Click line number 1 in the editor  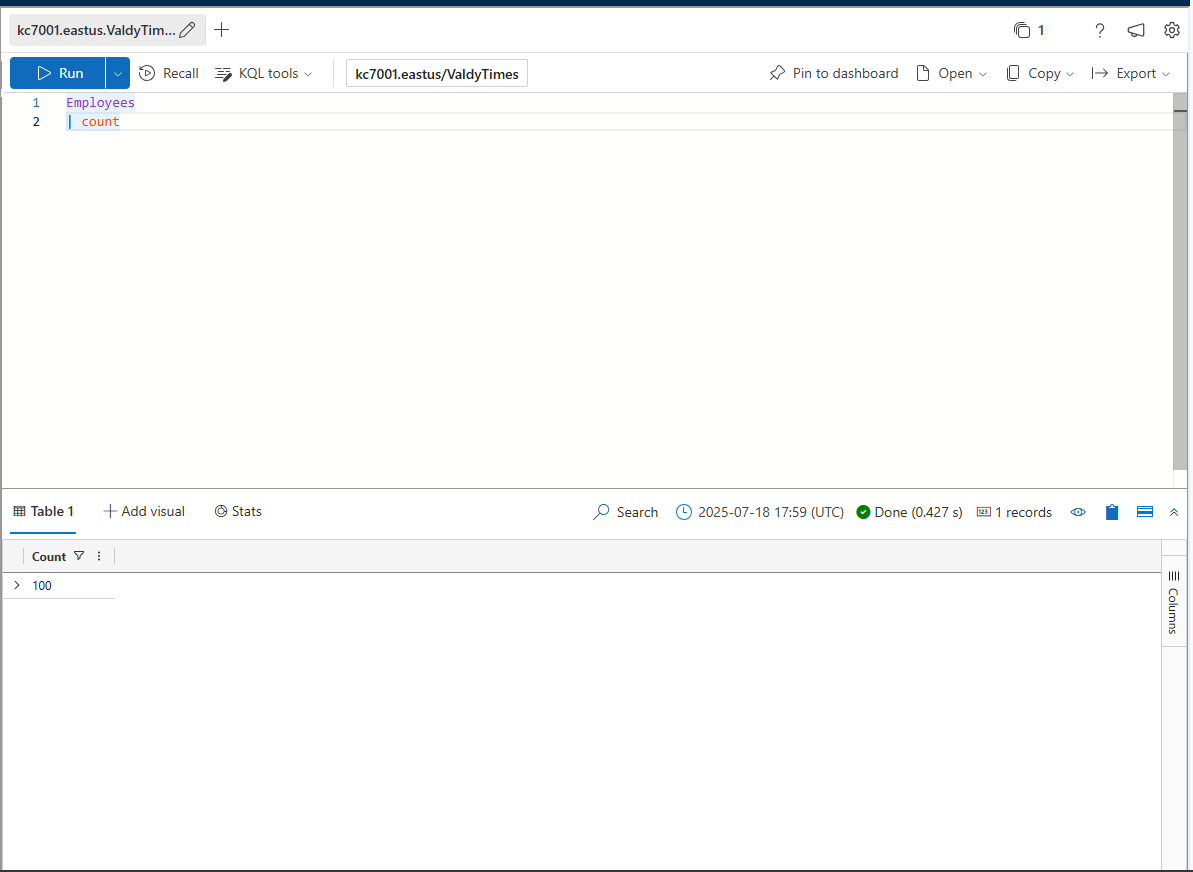point(36,102)
